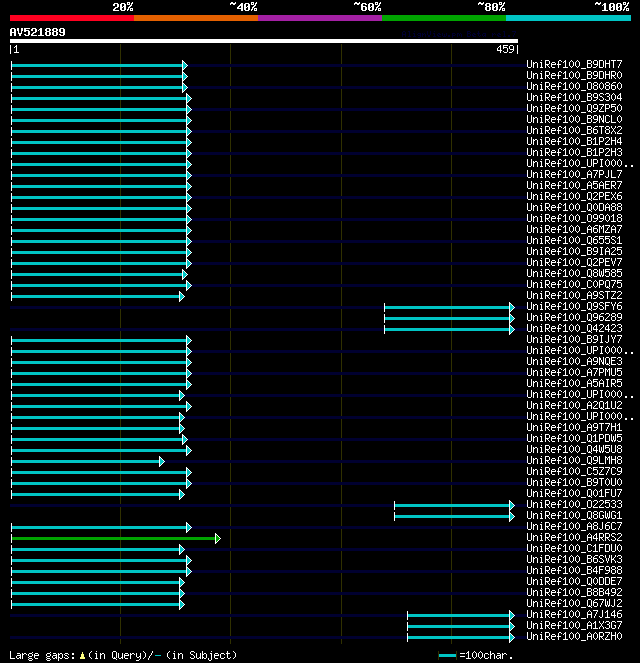Click the green alignment bar of A4RRS2
The width and height of the screenshot is (640, 663).
(116, 538)
